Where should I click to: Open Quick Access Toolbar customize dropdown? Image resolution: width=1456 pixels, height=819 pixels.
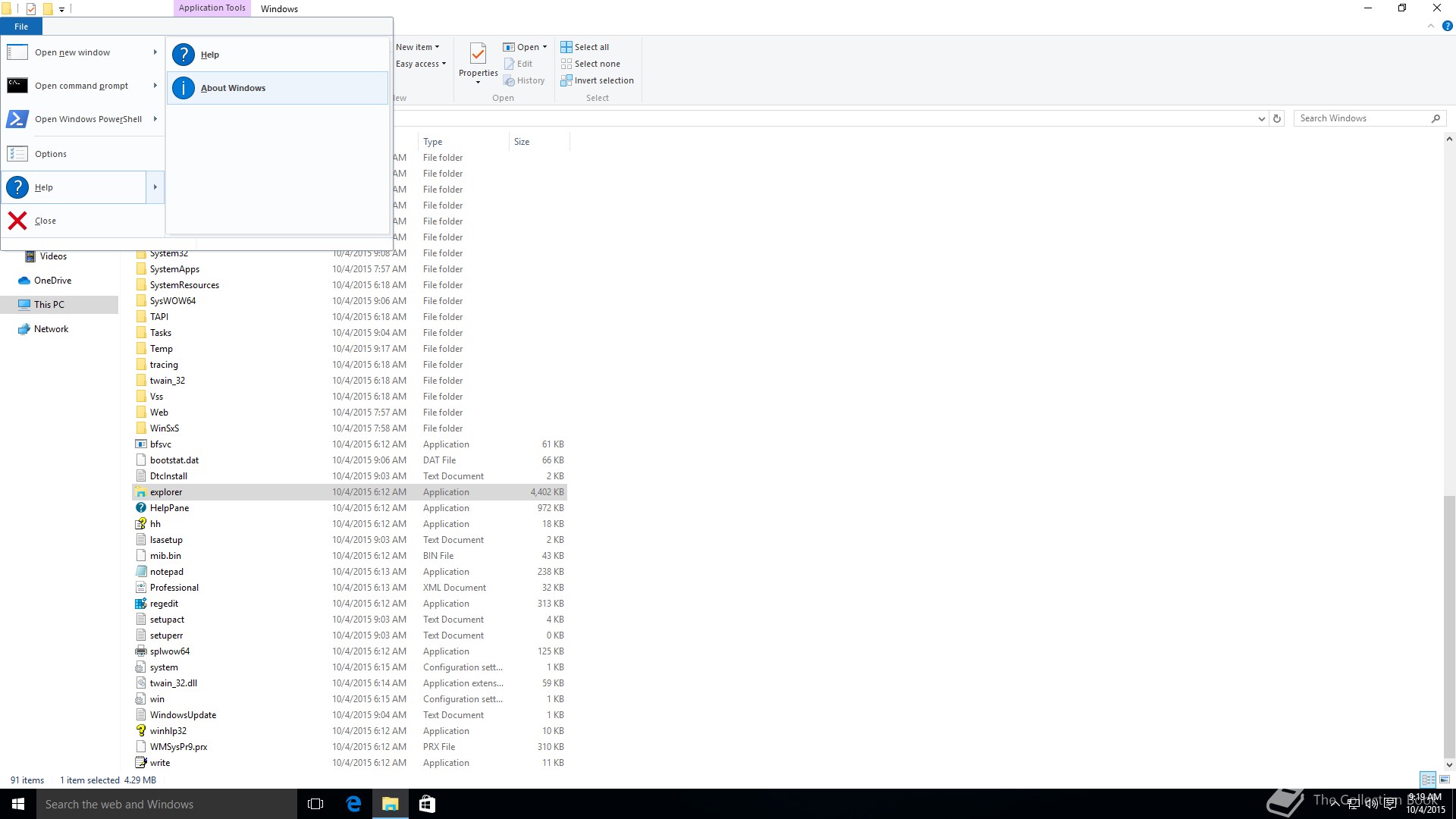click(x=61, y=9)
